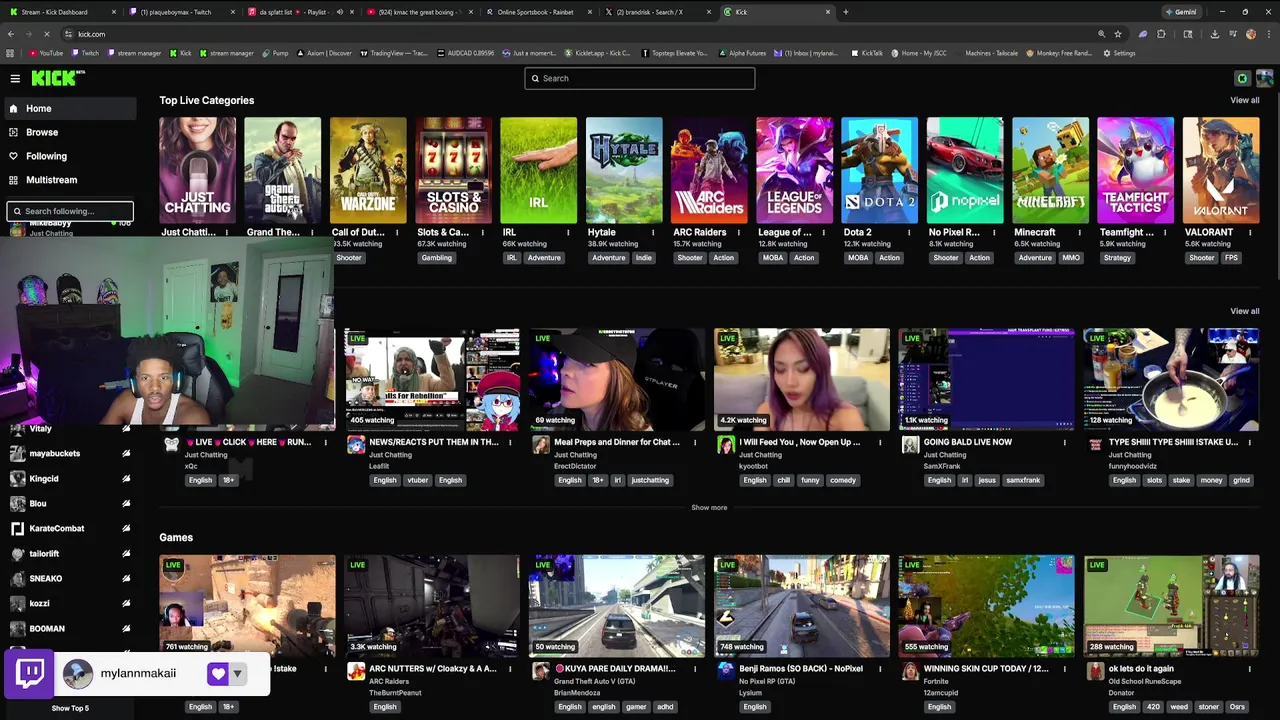Open Following in sidebar
Screen dimensions: 1280x720
tap(68, 156)
